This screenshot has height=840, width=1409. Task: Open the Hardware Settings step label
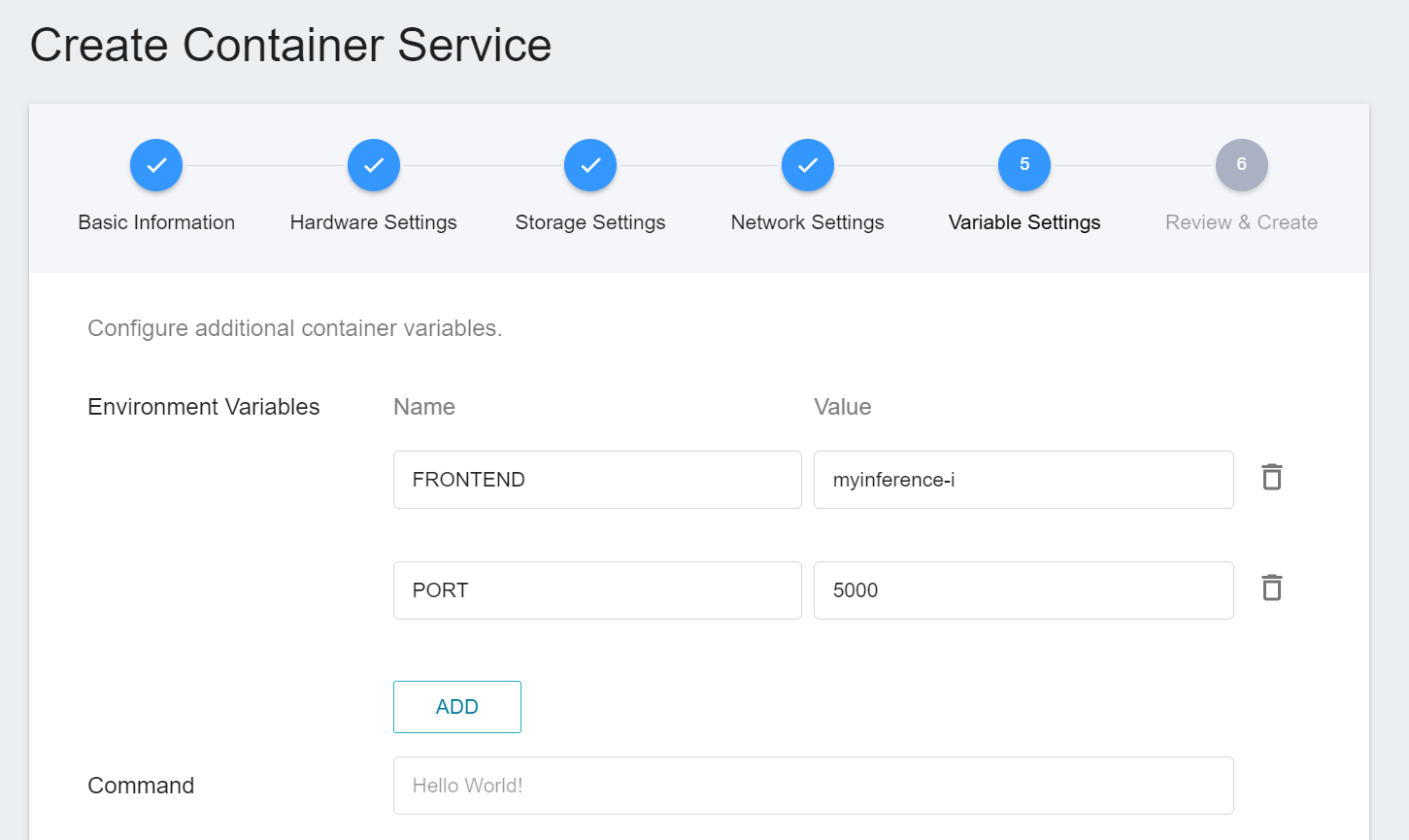(x=374, y=222)
